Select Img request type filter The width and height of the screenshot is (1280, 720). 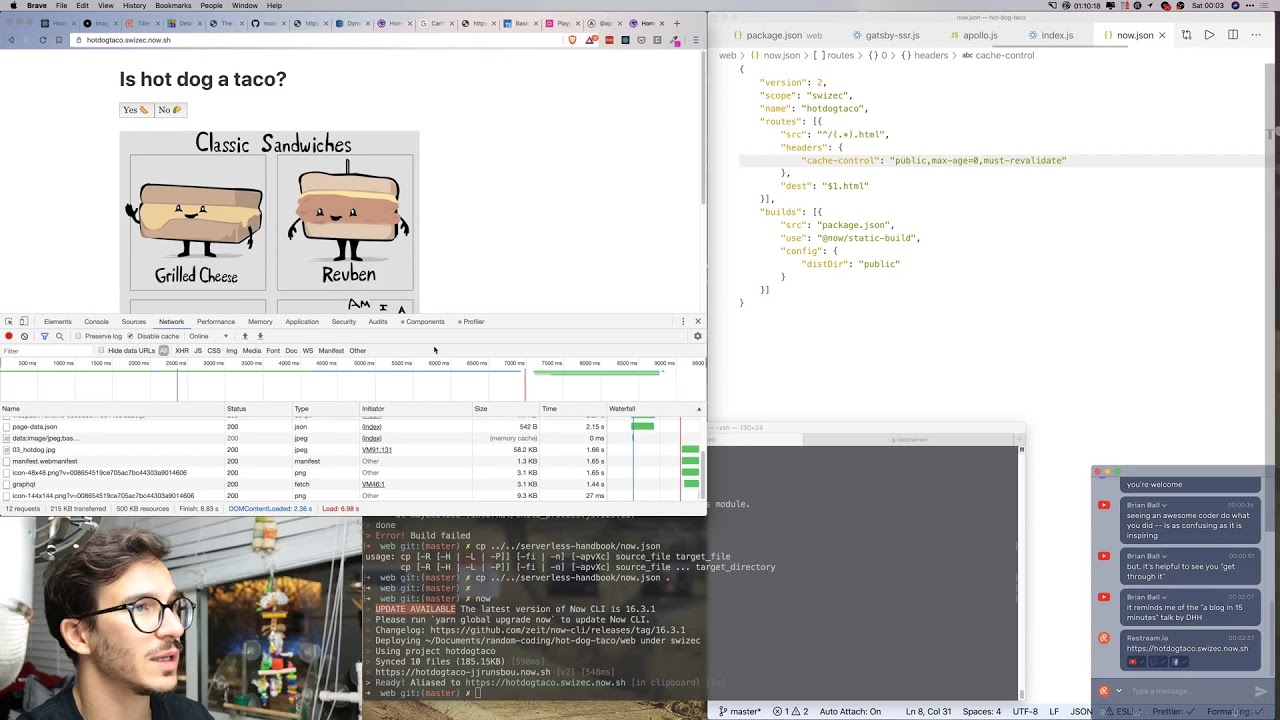[231, 351]
